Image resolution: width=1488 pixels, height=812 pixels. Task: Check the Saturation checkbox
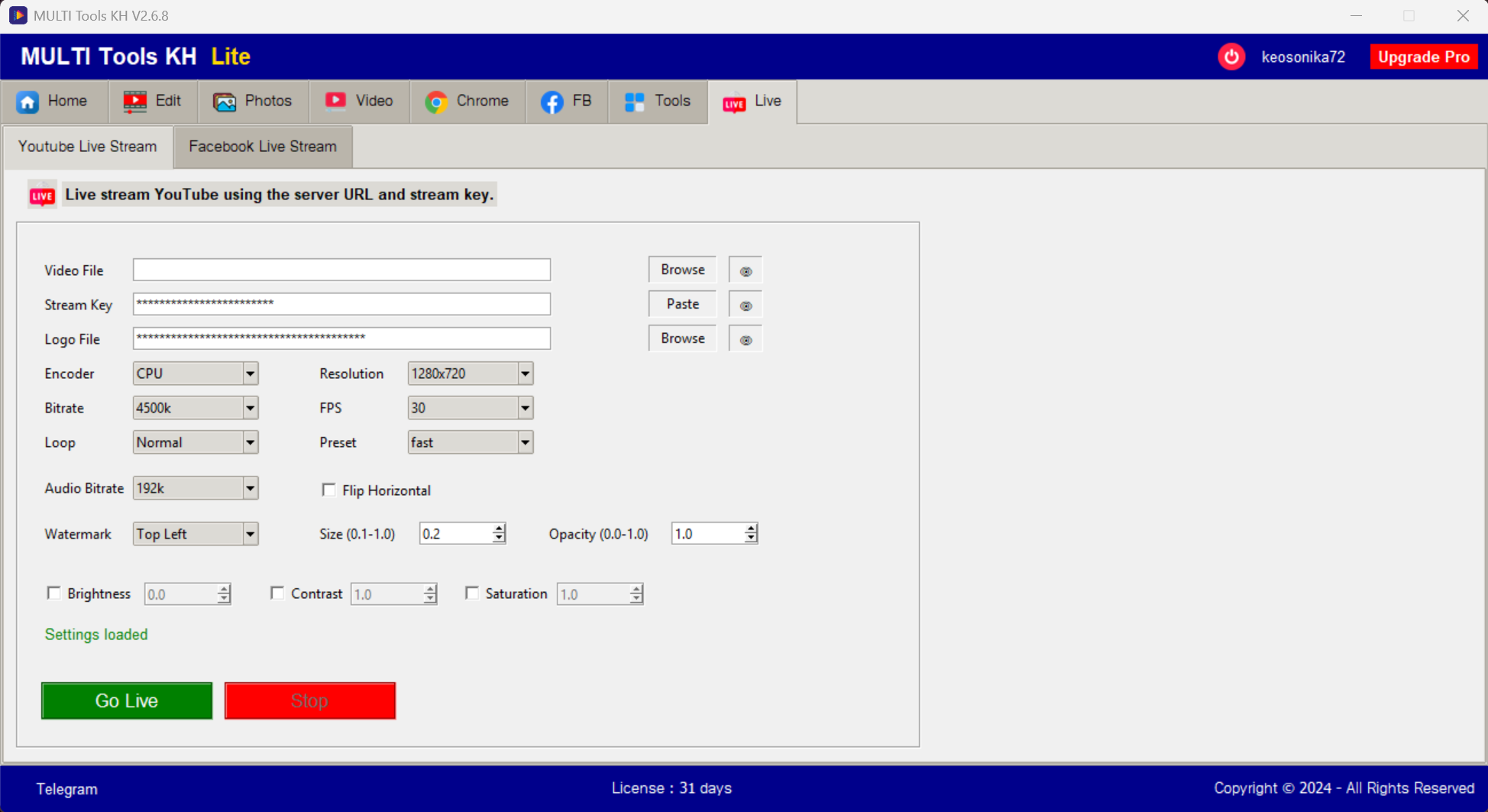[x=472, y=593]
